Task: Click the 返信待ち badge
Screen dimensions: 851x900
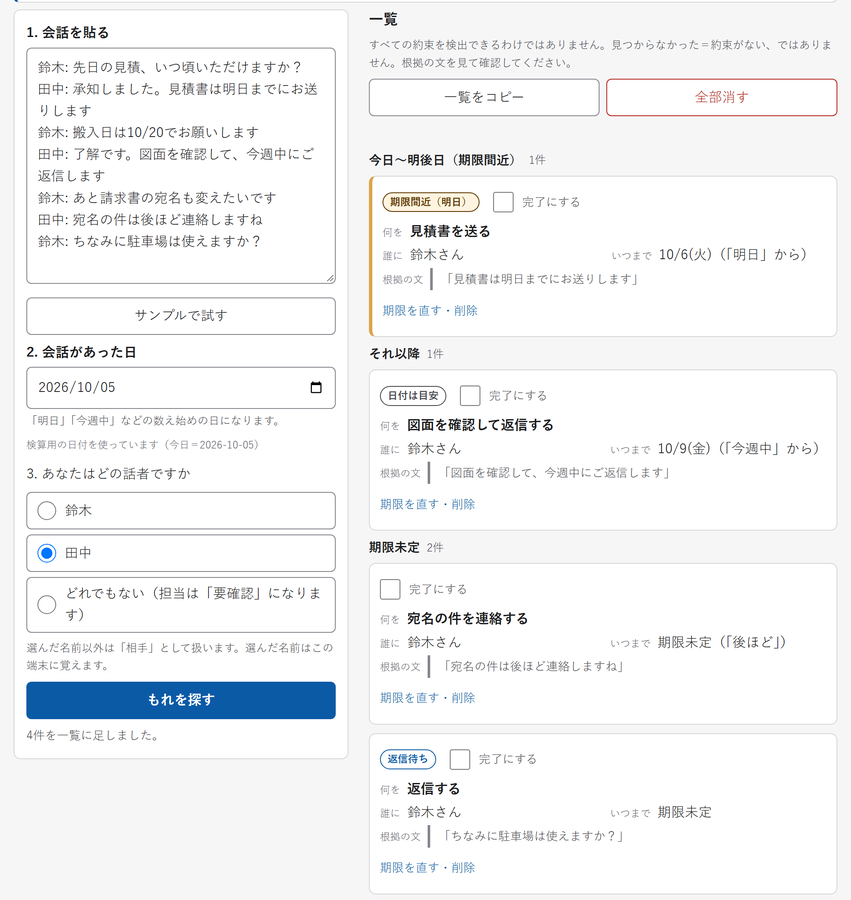Action: [407, 759]
